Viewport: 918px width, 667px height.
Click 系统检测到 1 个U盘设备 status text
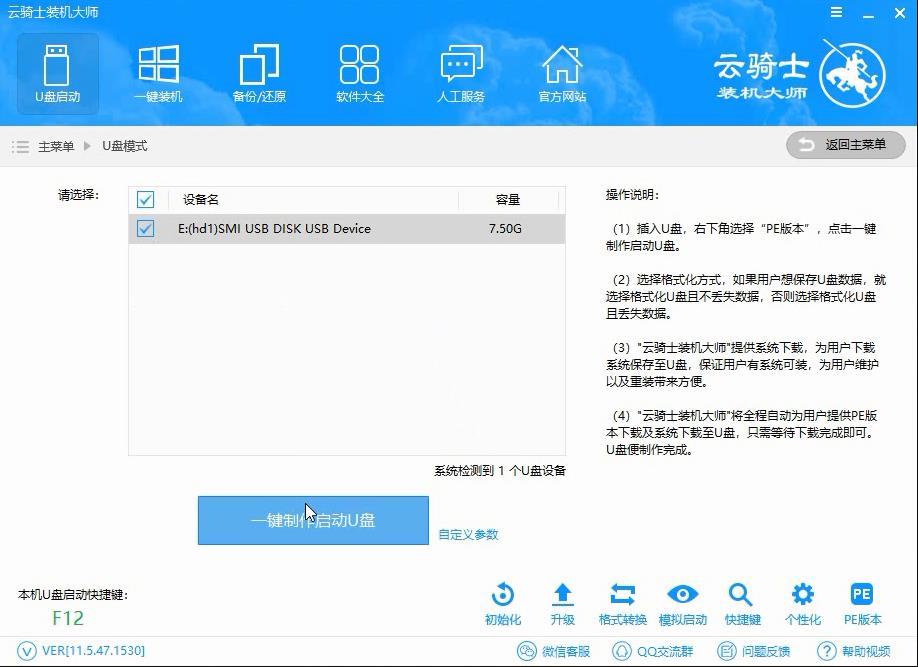pos(500,471)
